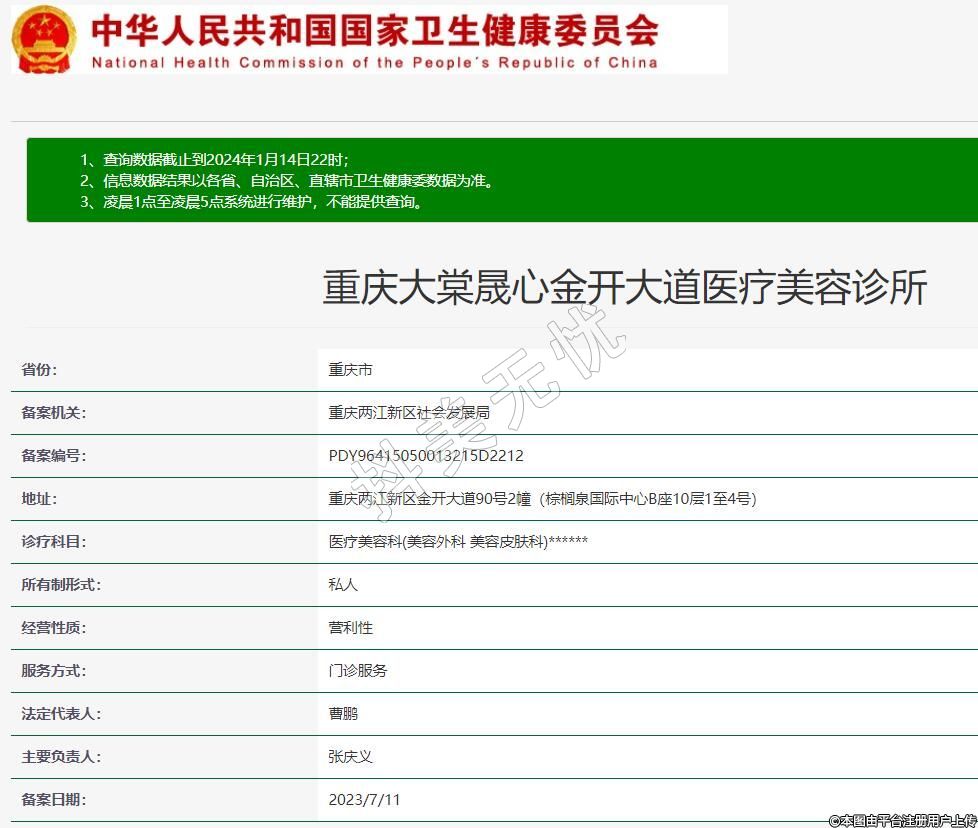Image resolution: width=978 pixels, height=828 pixels.
Task: Click the main person in charge 张庆义
Action: (350, 757)
